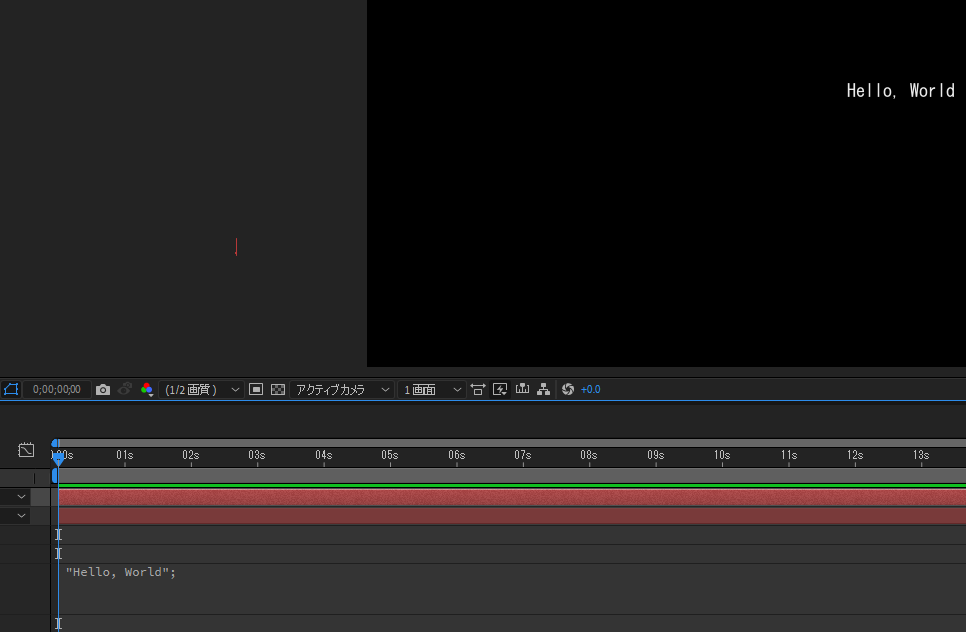
Task: Click the expression text "Hello, World";
Action: coord(121,572)
